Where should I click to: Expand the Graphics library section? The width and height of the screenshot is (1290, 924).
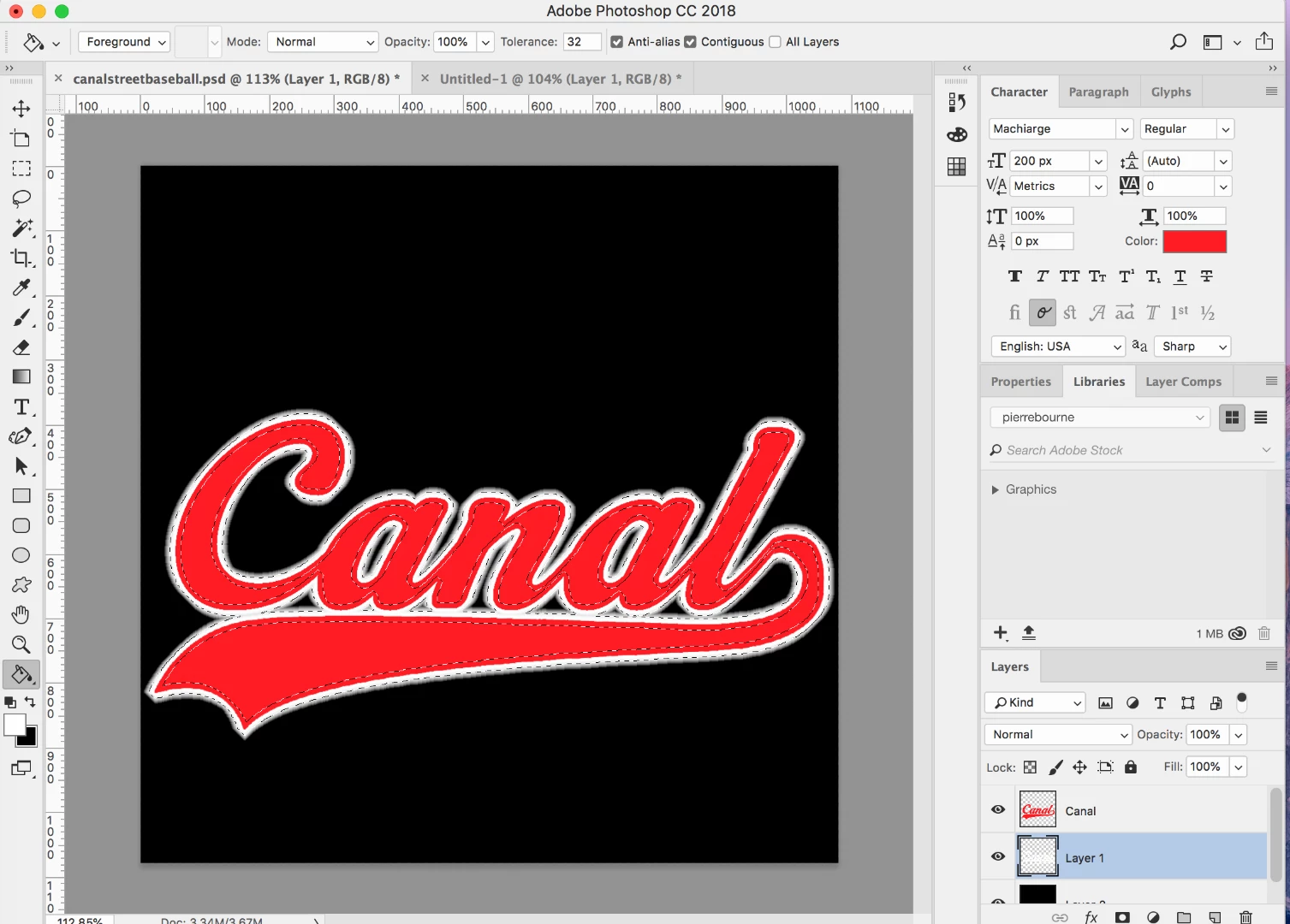pyautogui.click(x=995, y=489)
